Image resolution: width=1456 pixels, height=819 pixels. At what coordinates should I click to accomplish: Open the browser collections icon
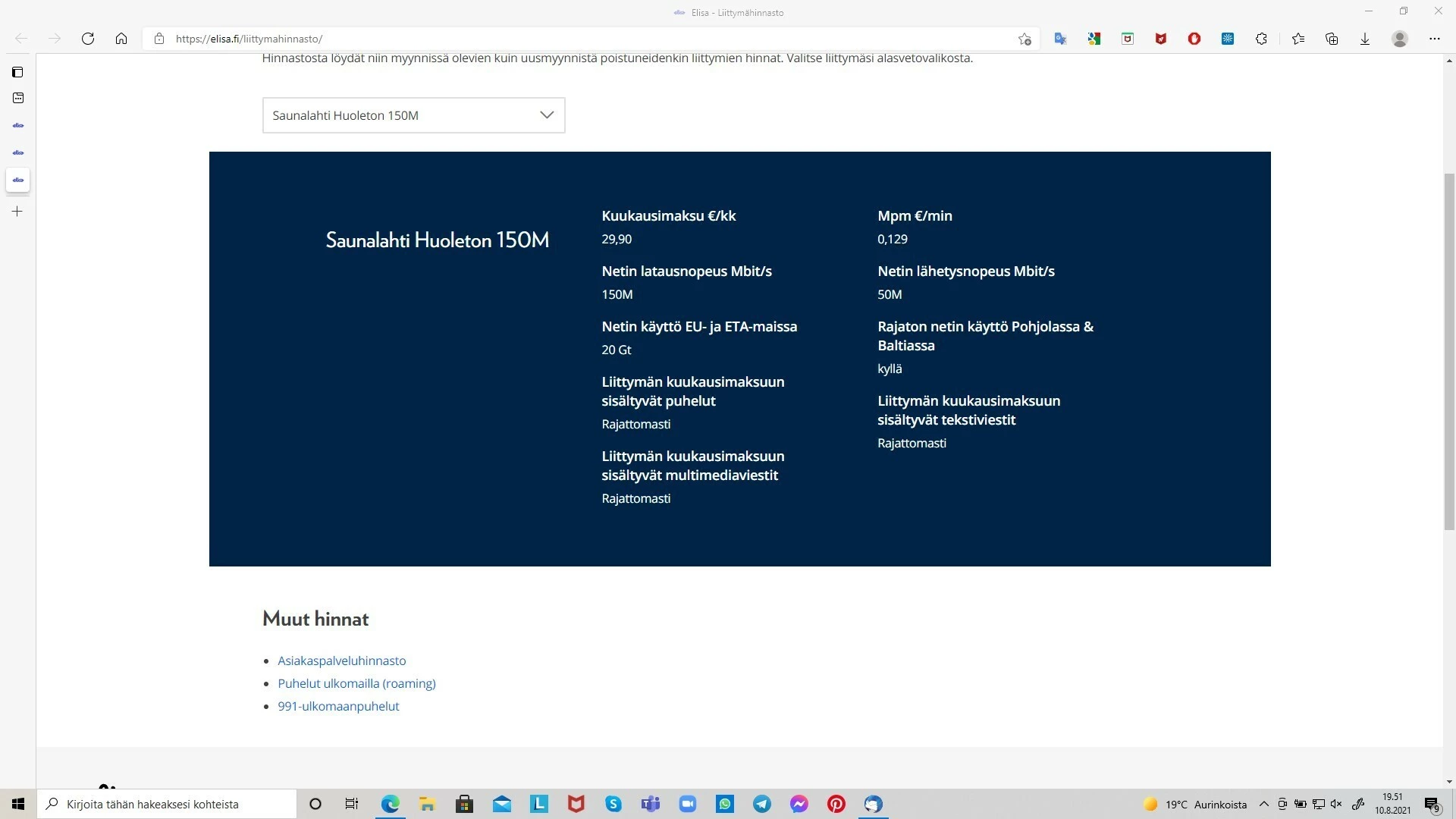tap(1332, 39)
